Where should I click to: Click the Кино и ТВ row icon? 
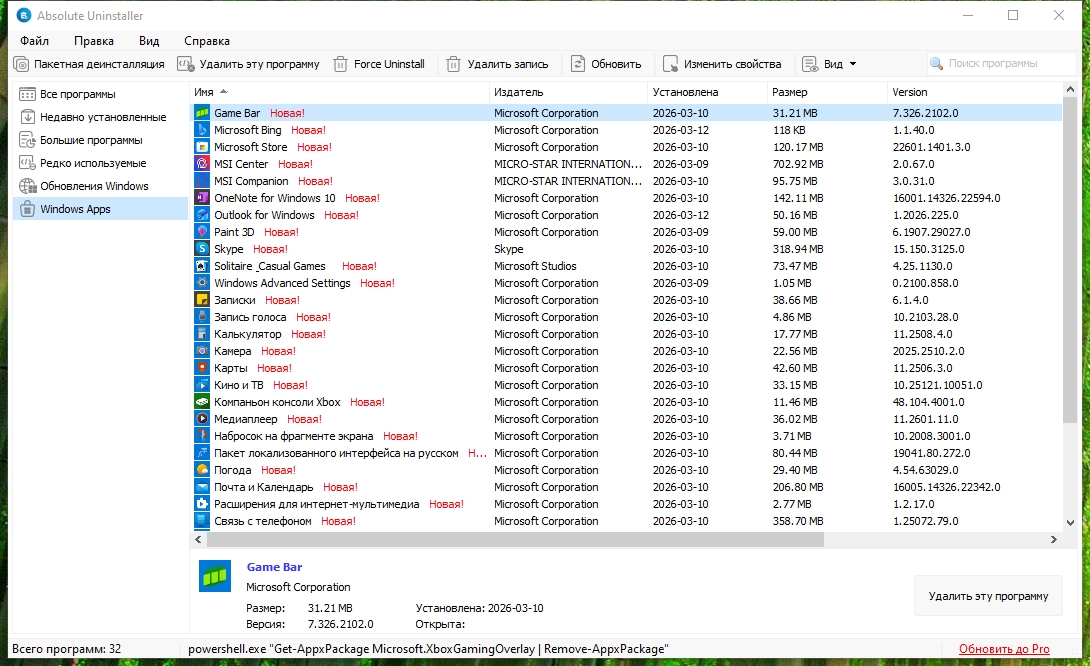202,385
